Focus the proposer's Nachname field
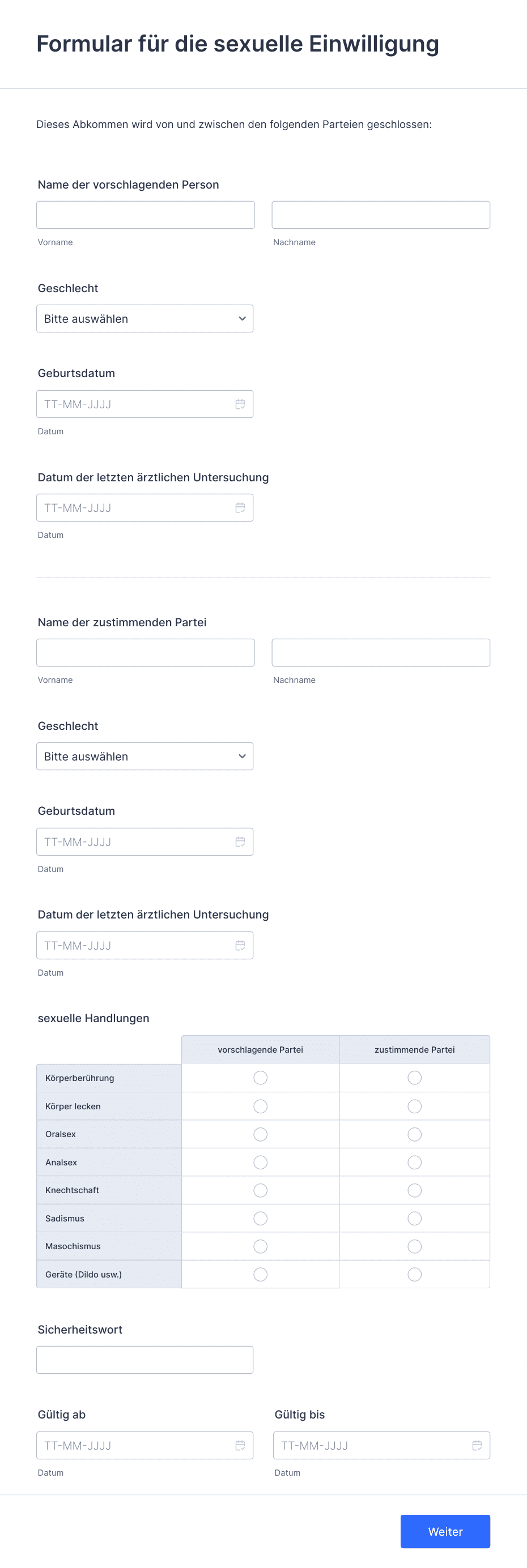Screen dimensions: 527x1568 click(x=381, y=215)
